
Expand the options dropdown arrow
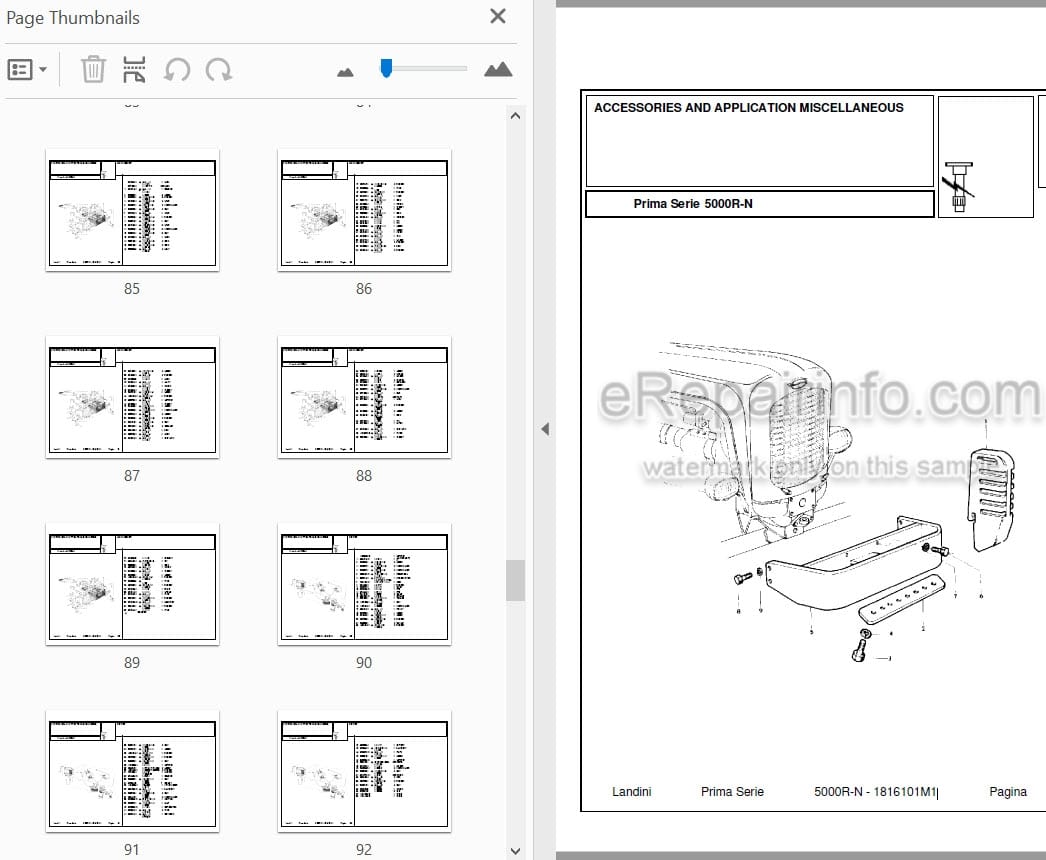[x=43, y=69]
